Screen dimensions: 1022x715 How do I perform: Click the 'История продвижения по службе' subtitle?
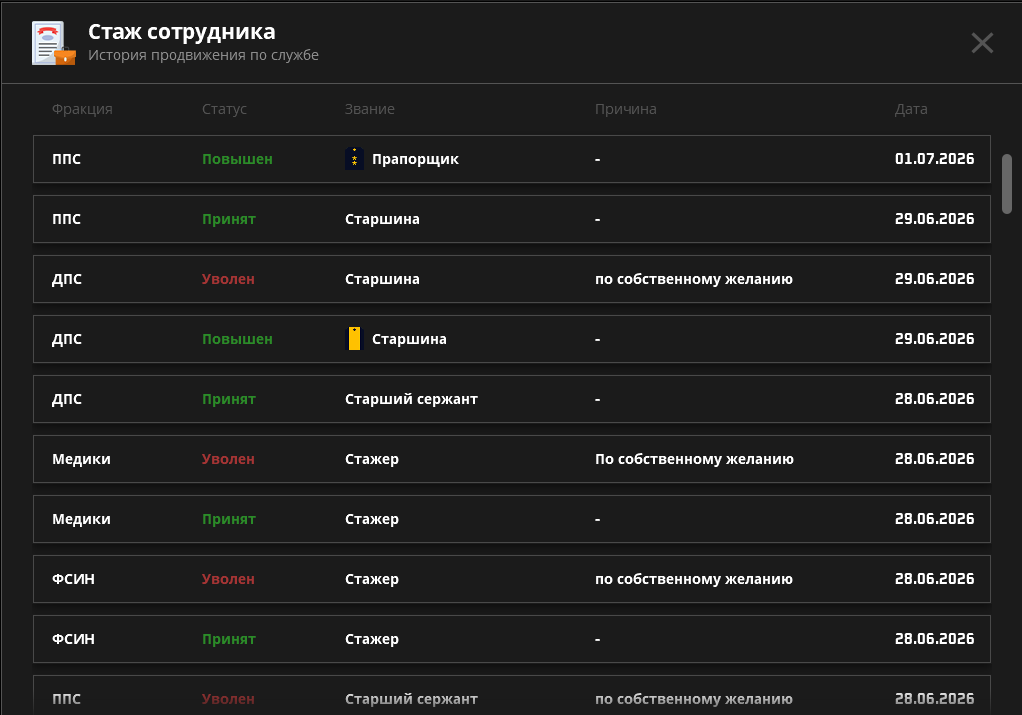click(x=203, y=55)
